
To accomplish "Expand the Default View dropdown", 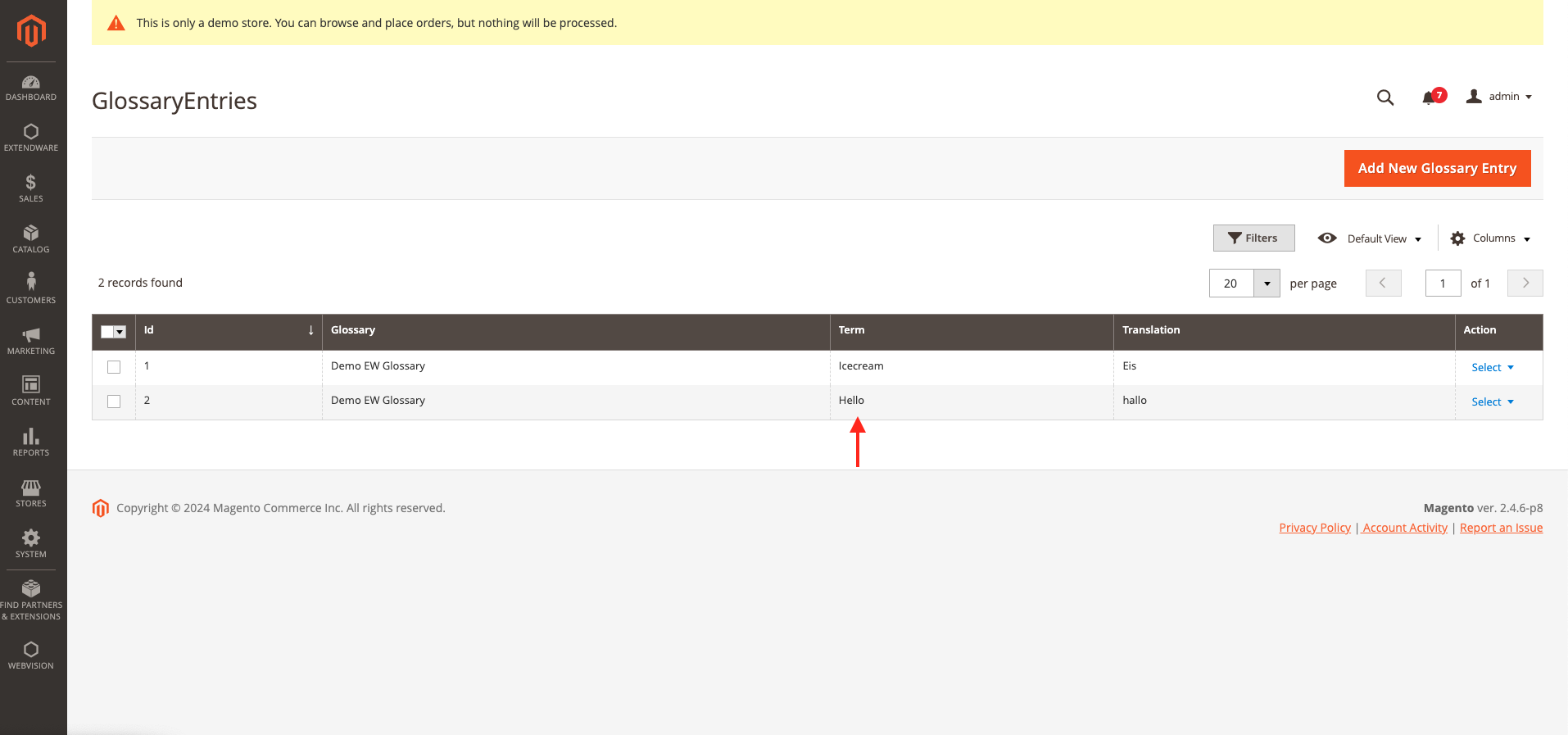I will (x=1370, y=238).
